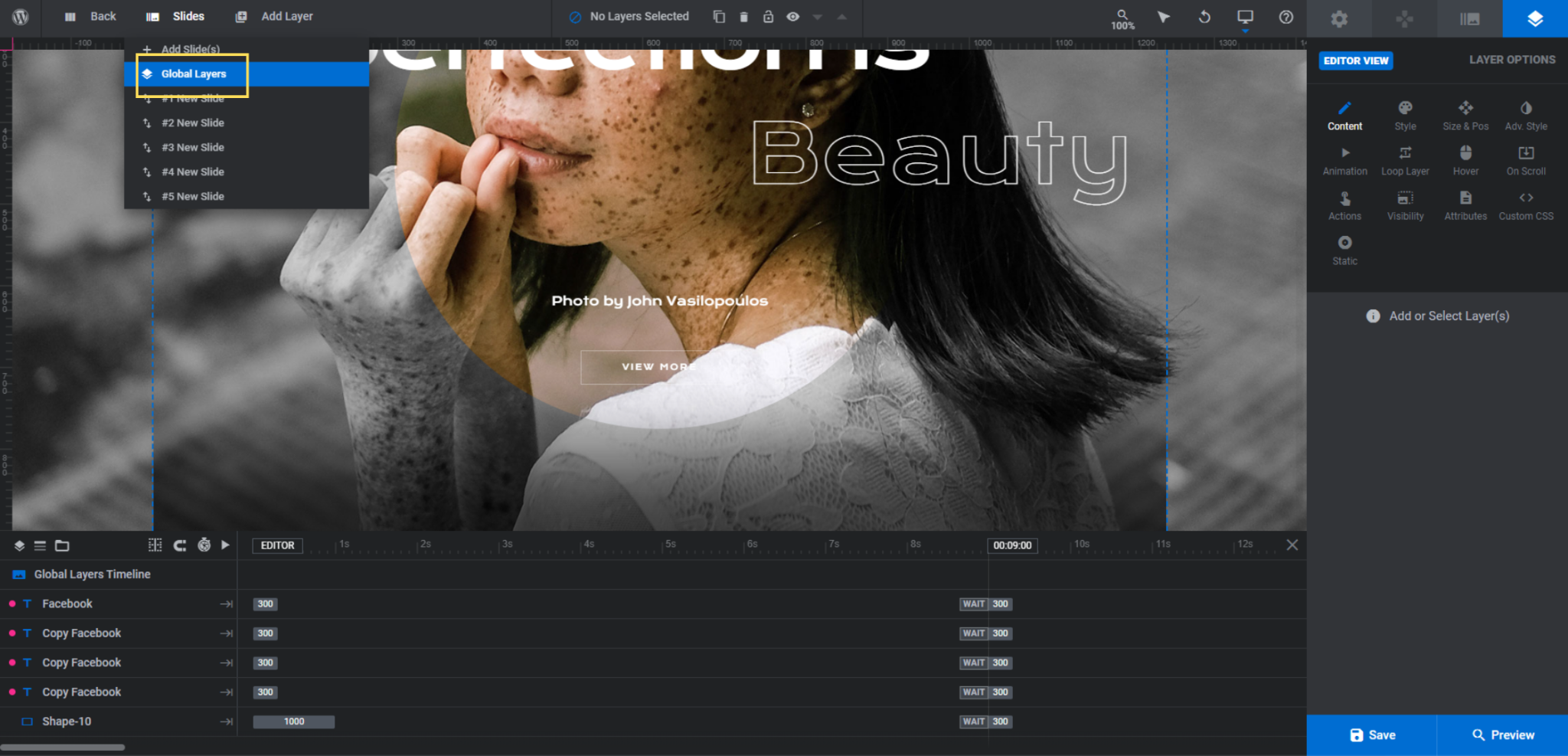1568x756 pixels.
Task: Click the undo history icon
Action: tap(1204, 17)
